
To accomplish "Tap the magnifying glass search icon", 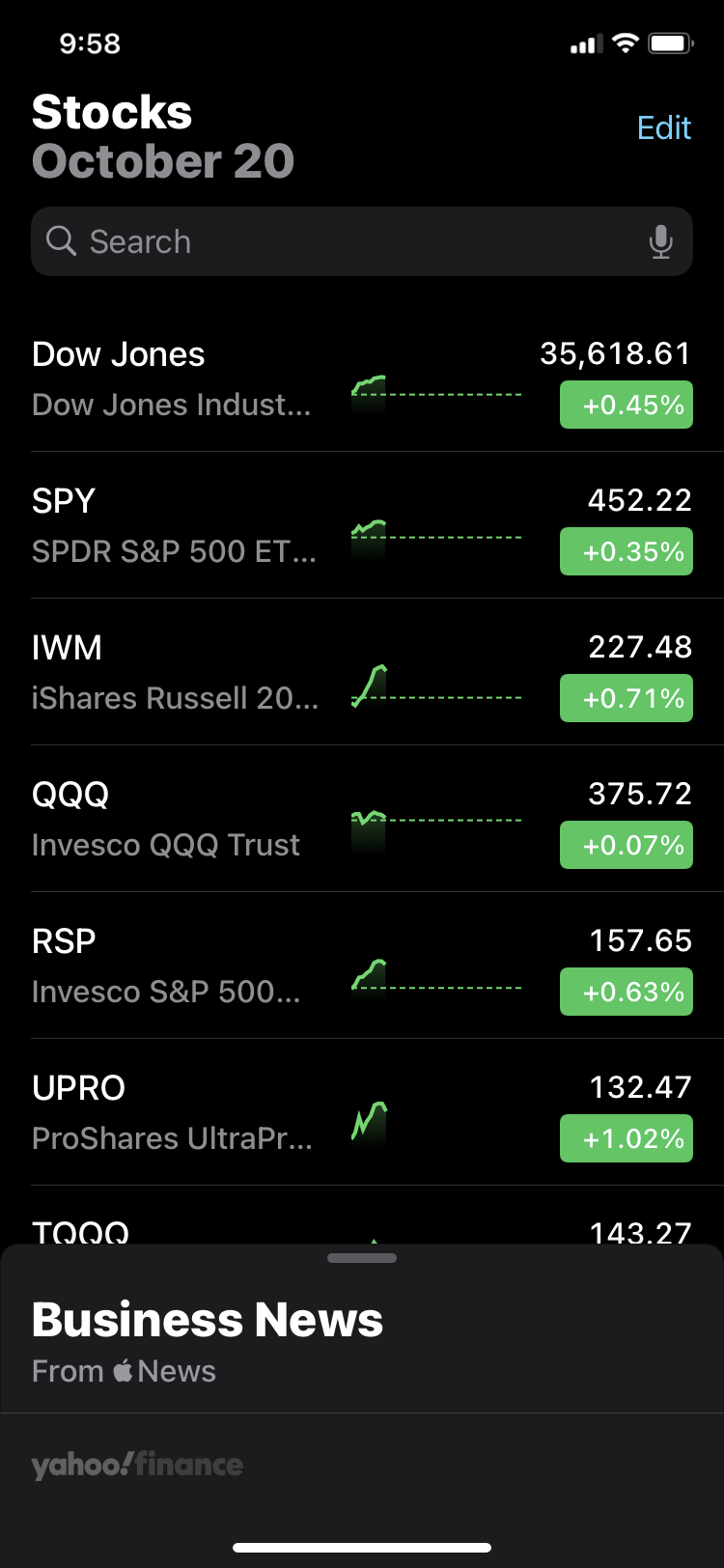I will point(61,240).
